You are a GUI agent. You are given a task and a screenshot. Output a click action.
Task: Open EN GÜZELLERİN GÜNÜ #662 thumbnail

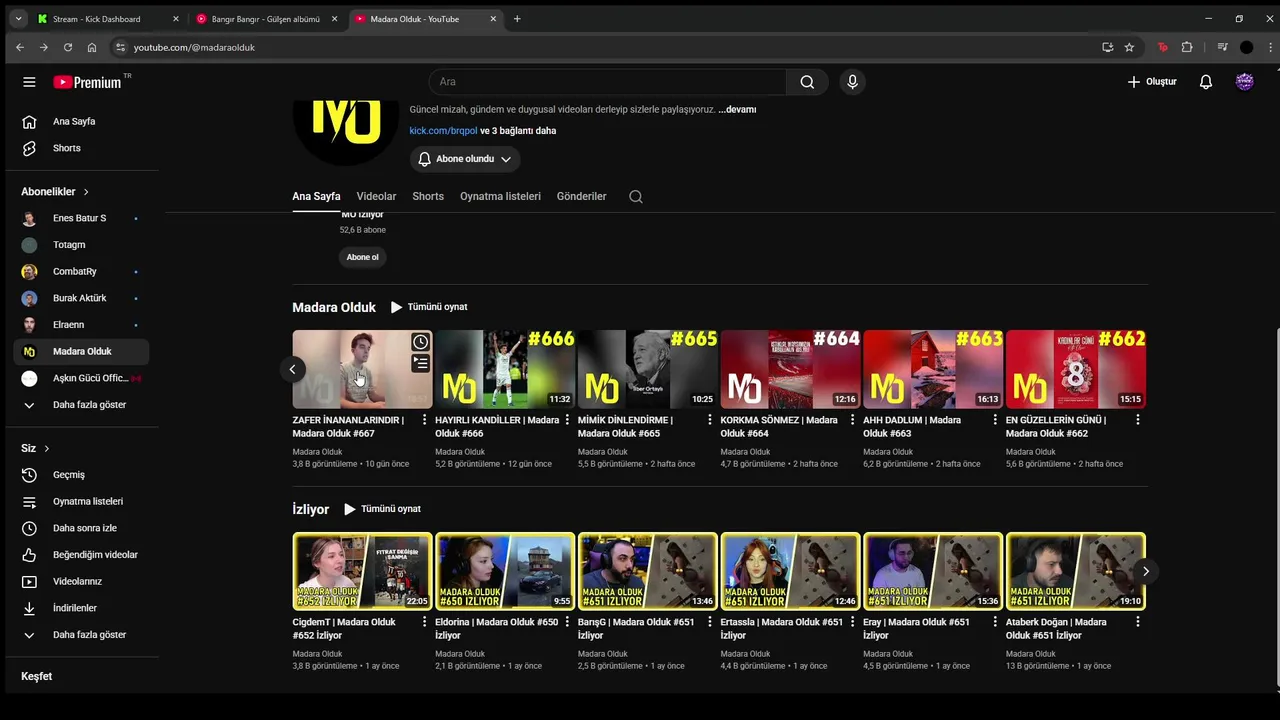[x=1076, y=369]
